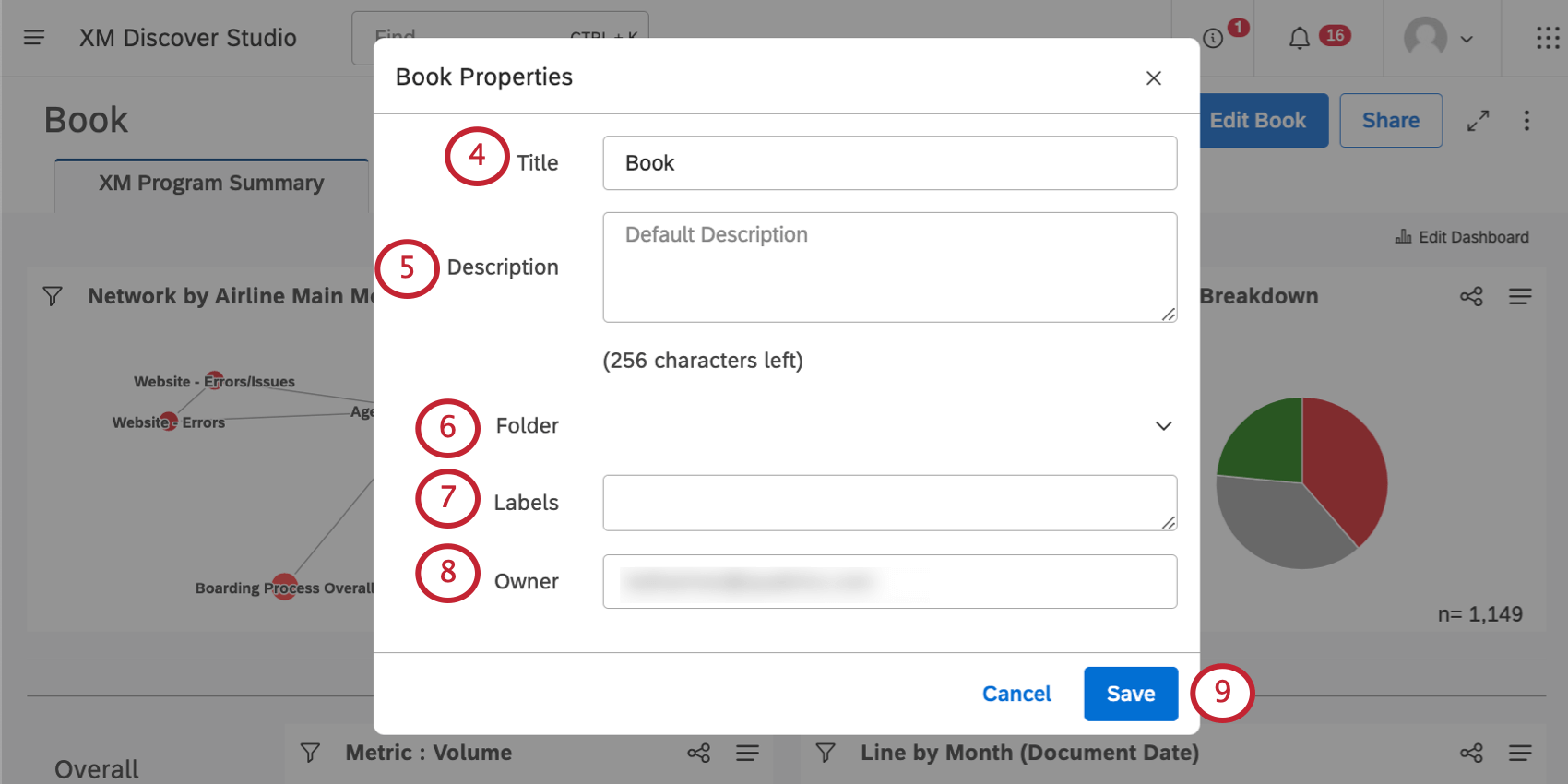This screenshot has height=784, width=1568.
Task: Click the Save button
Action: (1130, 694)
